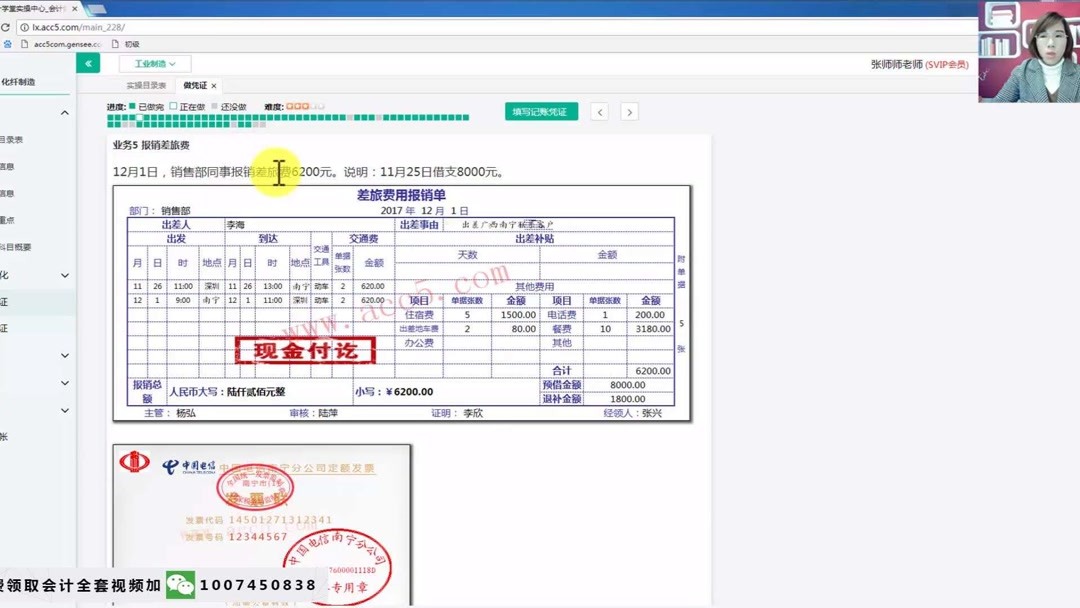The width and height of the screenshot is (1080, 608).
Task: Click the 填写记账凭证 button
Action: 542,112
